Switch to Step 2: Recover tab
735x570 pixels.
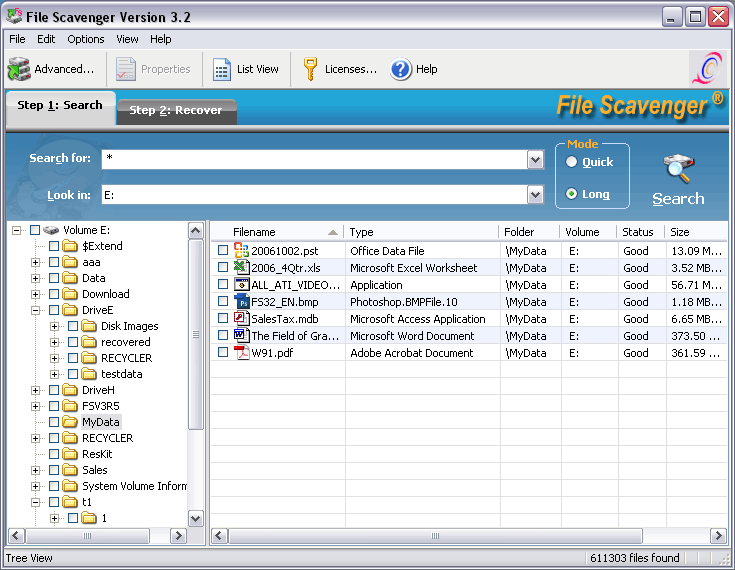(176, 110)
